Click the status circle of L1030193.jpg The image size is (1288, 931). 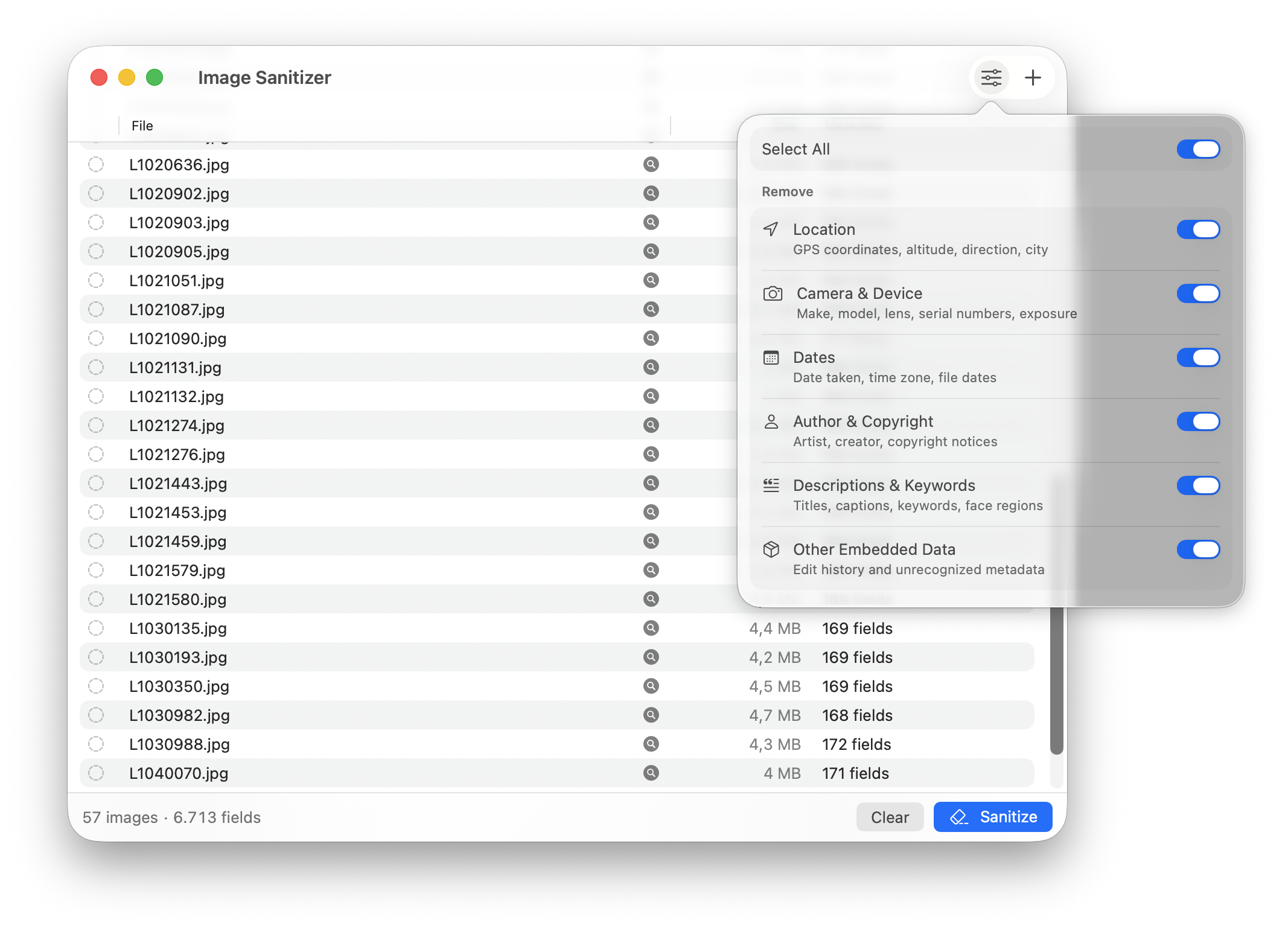coord(96,657)
